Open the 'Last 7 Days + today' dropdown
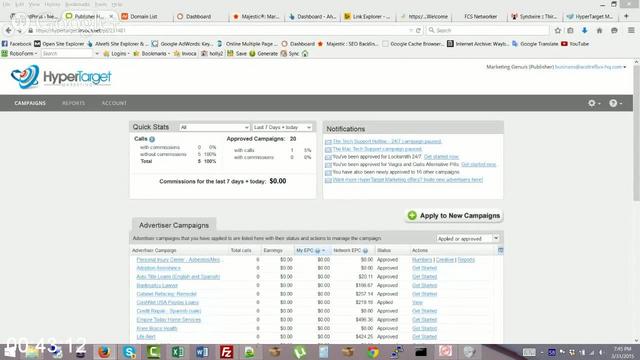 (x=282, y=127)
